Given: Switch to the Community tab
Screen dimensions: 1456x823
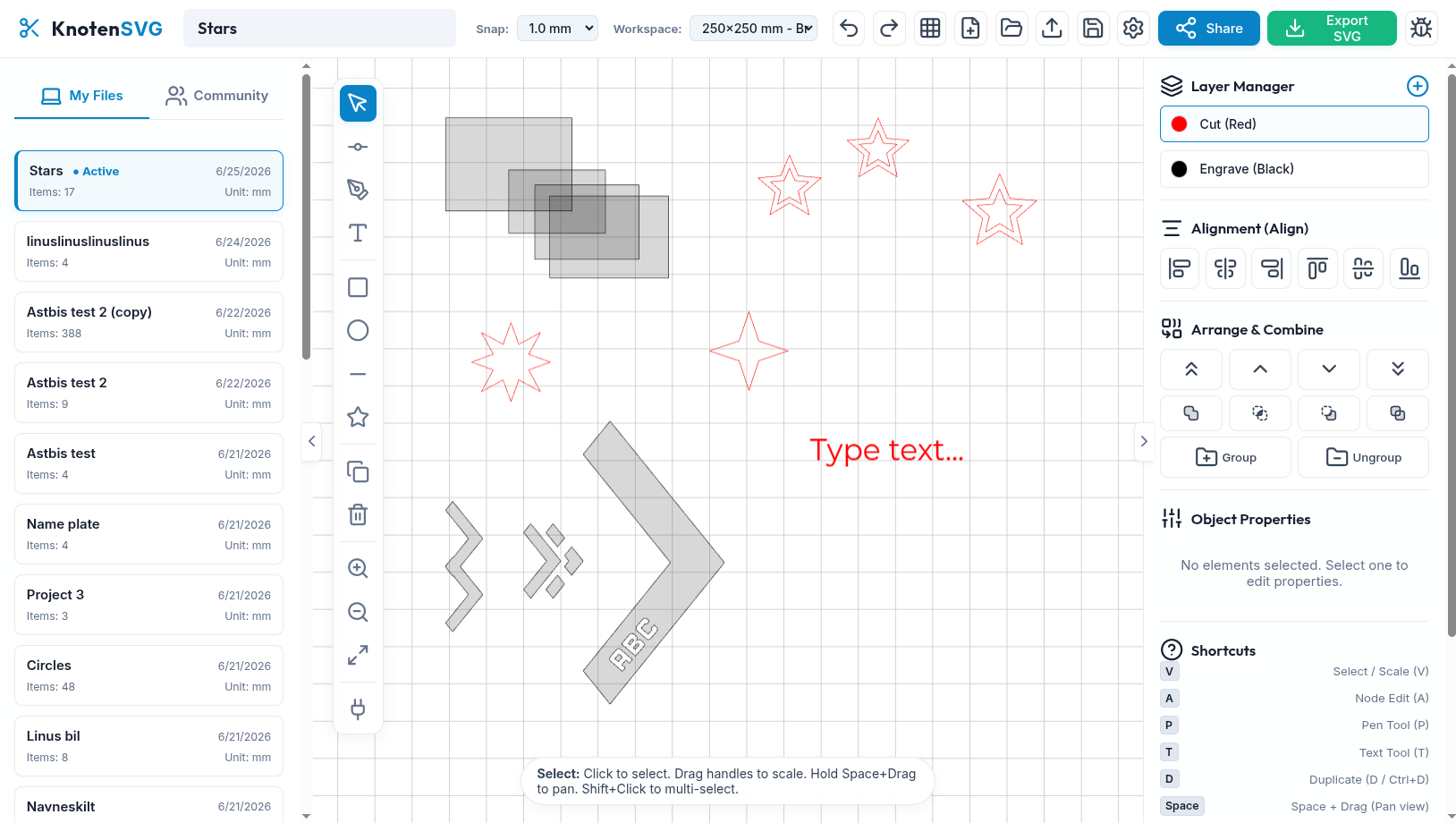Looking at the screenshot, I should [216, 96].
